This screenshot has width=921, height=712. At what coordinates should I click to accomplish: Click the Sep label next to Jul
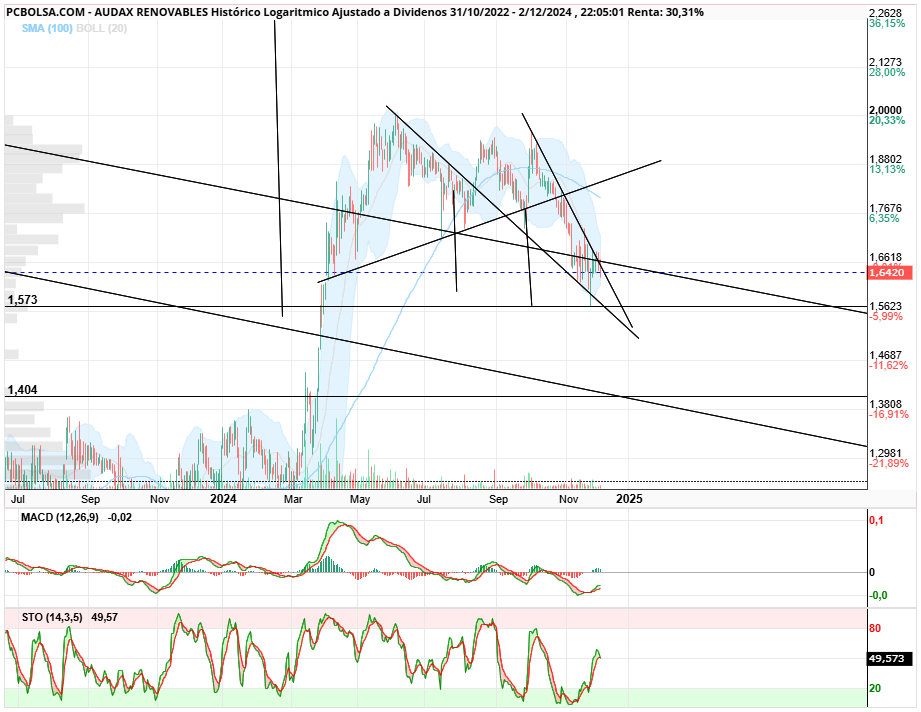pyautogui.click(x=90, y=500)
